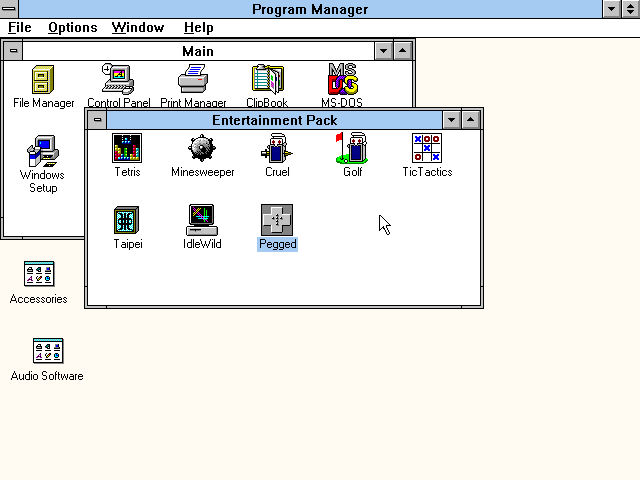Restore the Program Manager window size
Viewport: 640px width, 480px height.
(x=631, y=9)
